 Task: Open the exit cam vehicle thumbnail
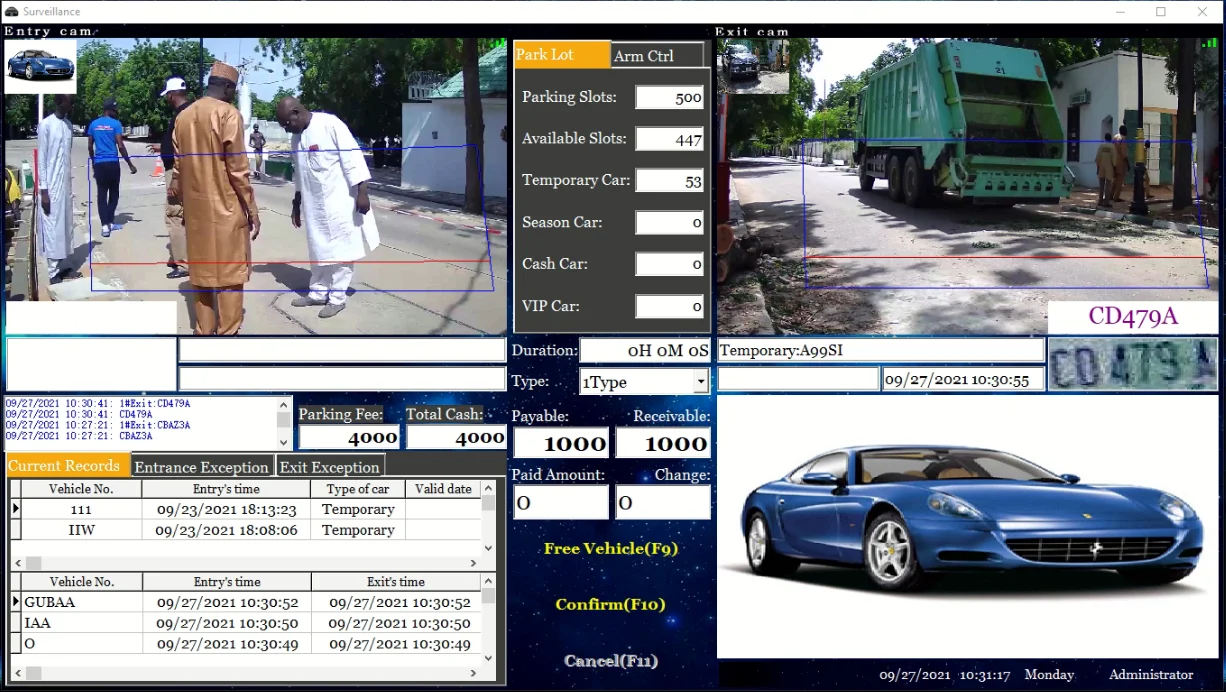tap(753, 66)
